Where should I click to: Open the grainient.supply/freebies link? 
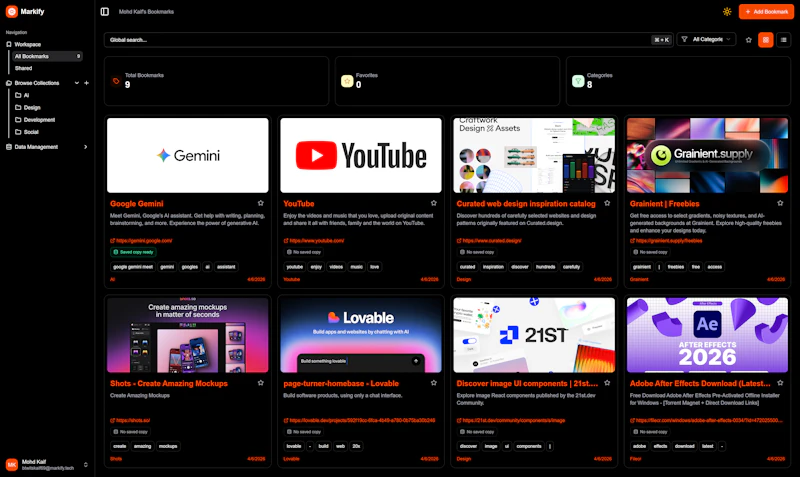pyautogui.click(x=666, y=241)
